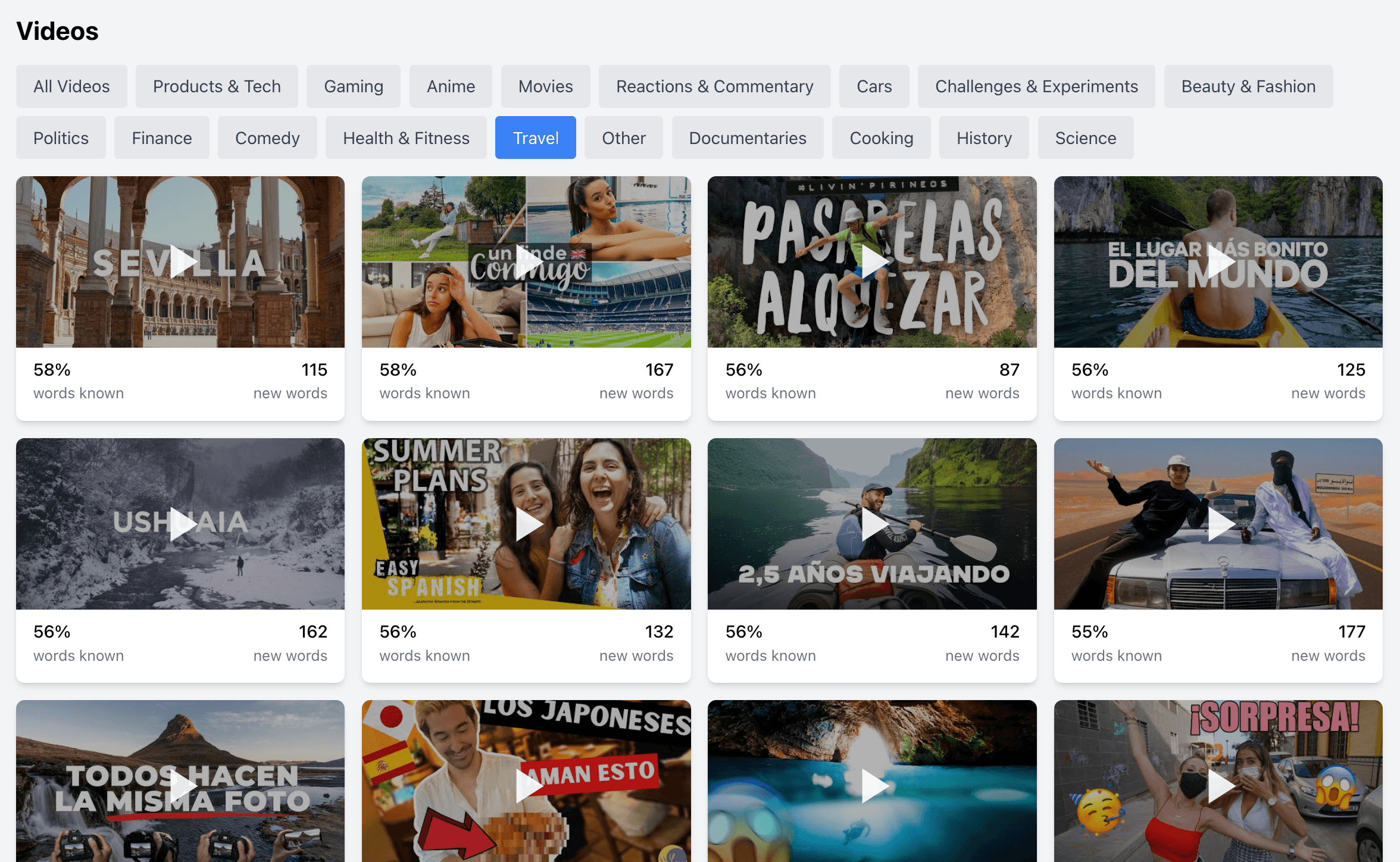Click the active Travel category button
Screen dimensions: 1400x862
pos(535,138)
